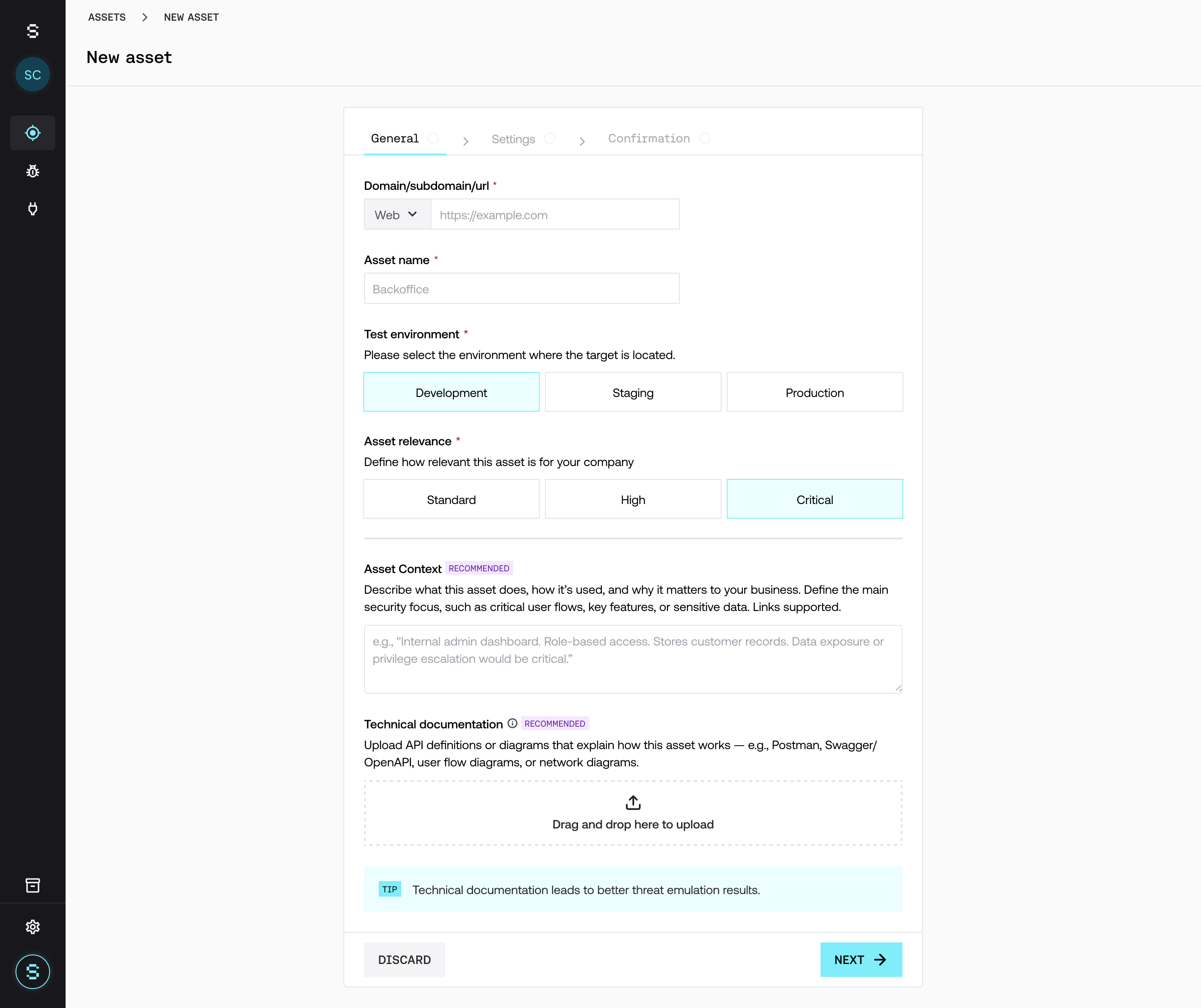The width and height of the screenshot is (1201, 1008).
Task: Click the S logo at sidebar top
Action: click(33, 31)
